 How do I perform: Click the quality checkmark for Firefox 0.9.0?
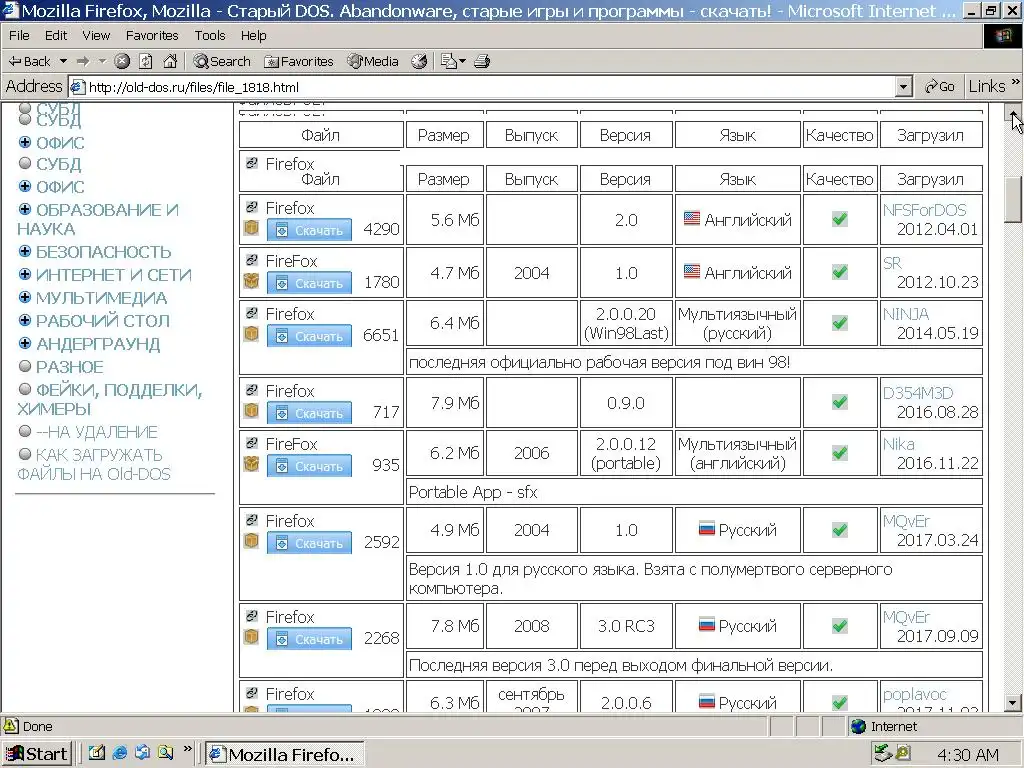tap(840, 402)
